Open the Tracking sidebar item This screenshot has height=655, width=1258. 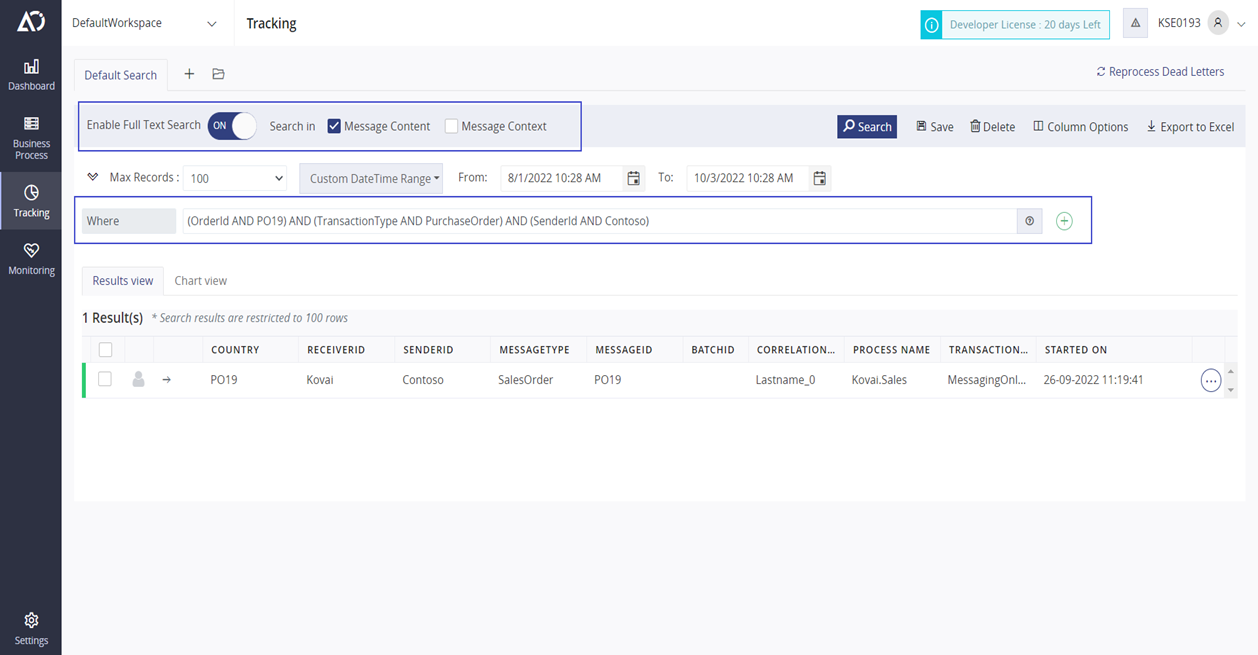(31, 201)
